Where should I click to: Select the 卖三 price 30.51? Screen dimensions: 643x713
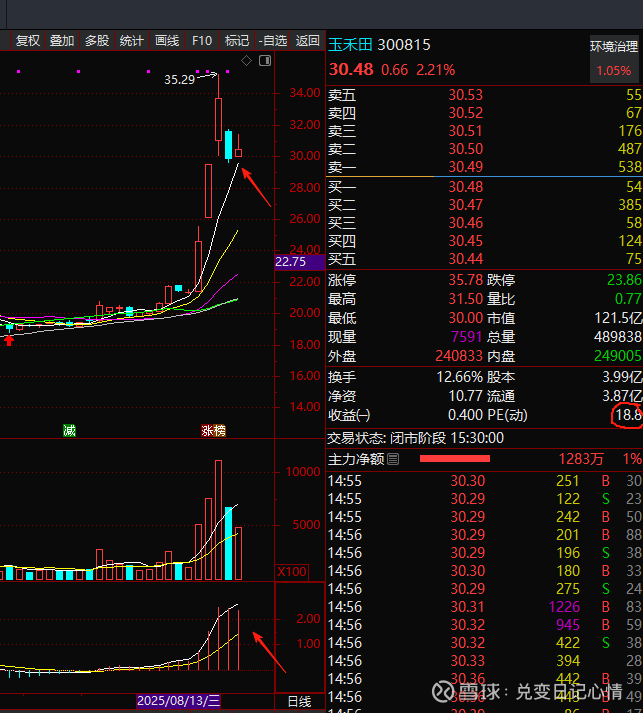pos(466,131)
